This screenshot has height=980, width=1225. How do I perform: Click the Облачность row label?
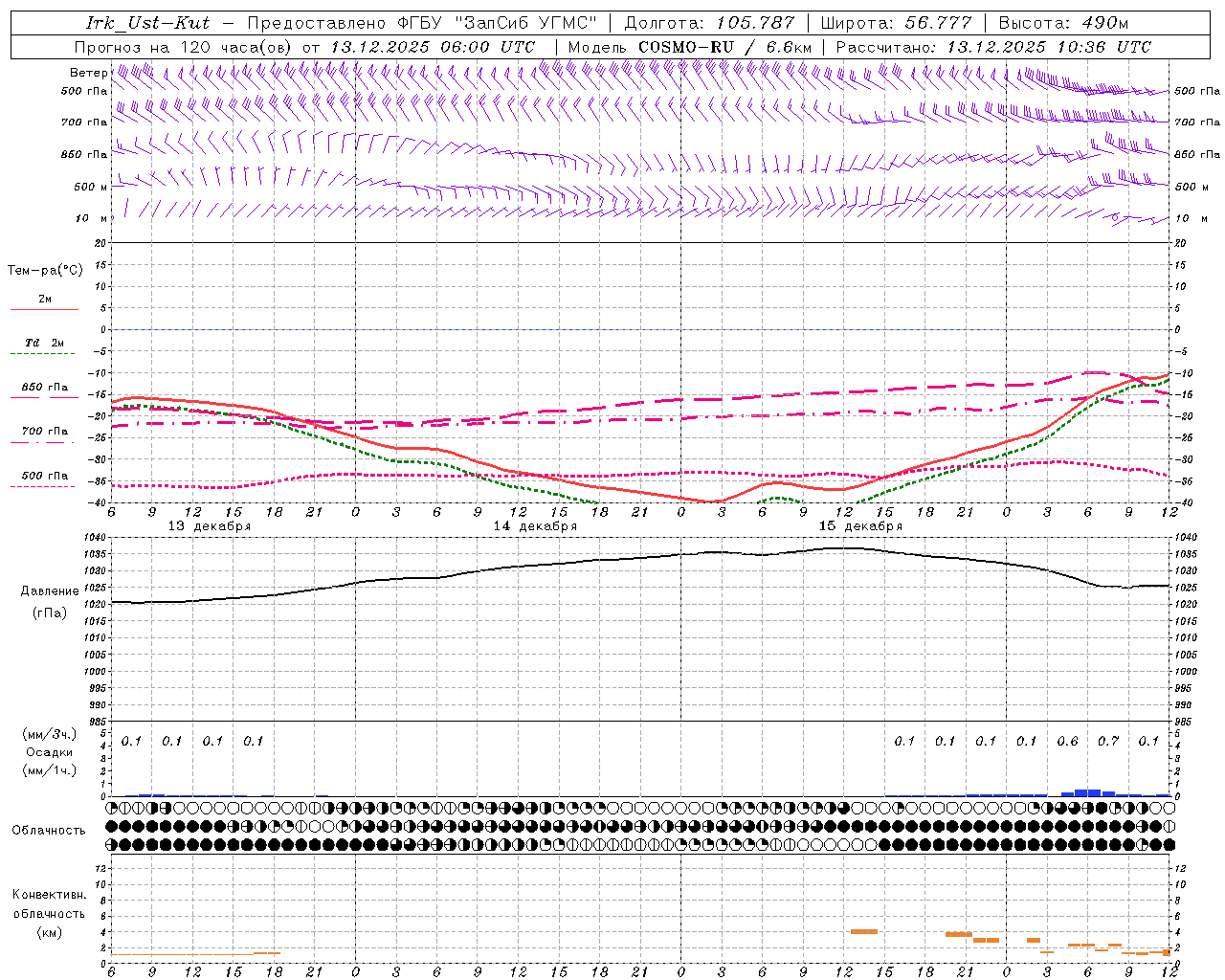(49, 831)
